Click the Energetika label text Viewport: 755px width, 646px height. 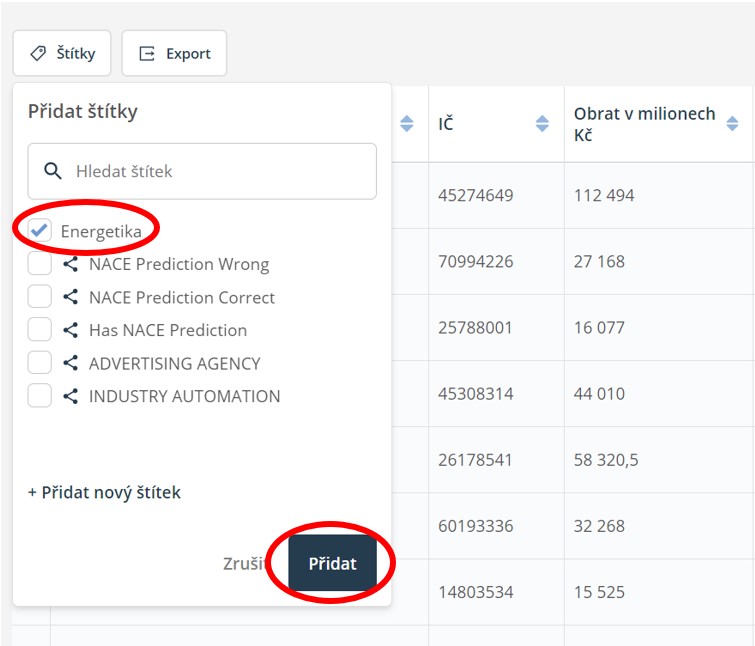(101, 232)
